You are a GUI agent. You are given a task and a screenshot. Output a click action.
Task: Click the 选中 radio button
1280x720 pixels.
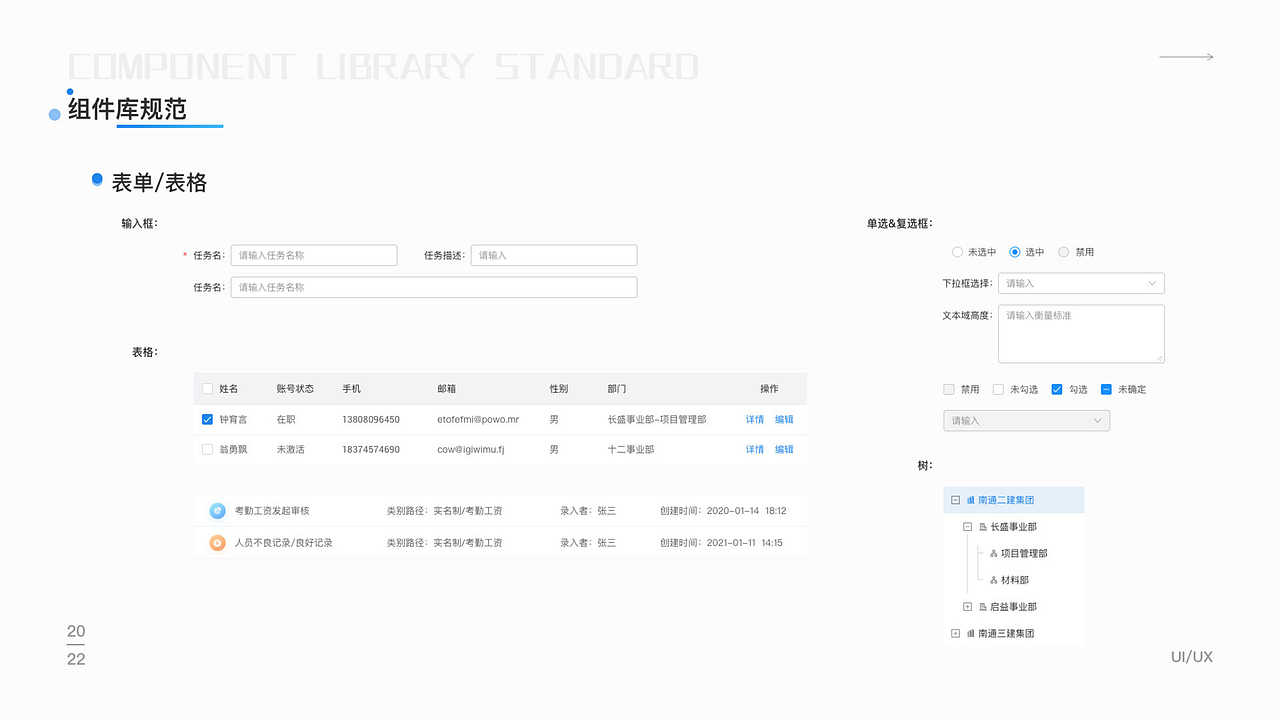click(1015, 252)
